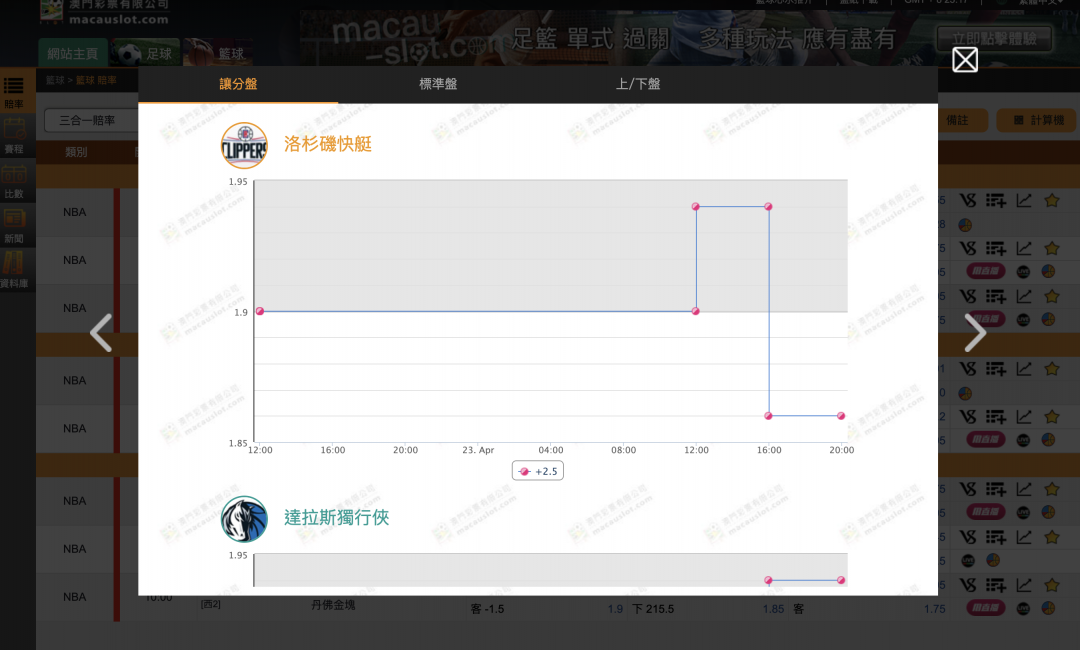Viewport: 1080px width, 650px height.
Task: Switch to the 標準盤 tab
Action: [x=438, y=84]
